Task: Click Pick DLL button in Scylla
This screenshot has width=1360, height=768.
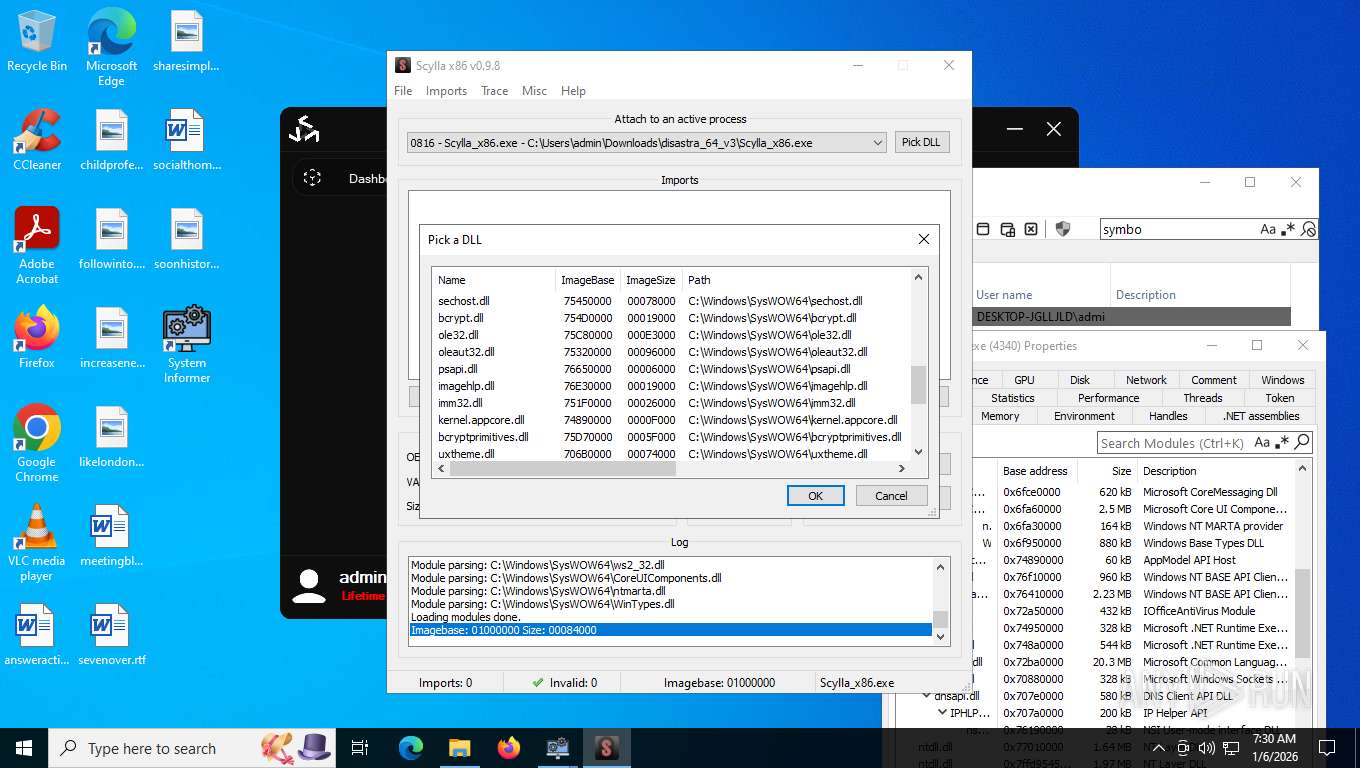Action: pyautogui.click(x=920, y=143)
